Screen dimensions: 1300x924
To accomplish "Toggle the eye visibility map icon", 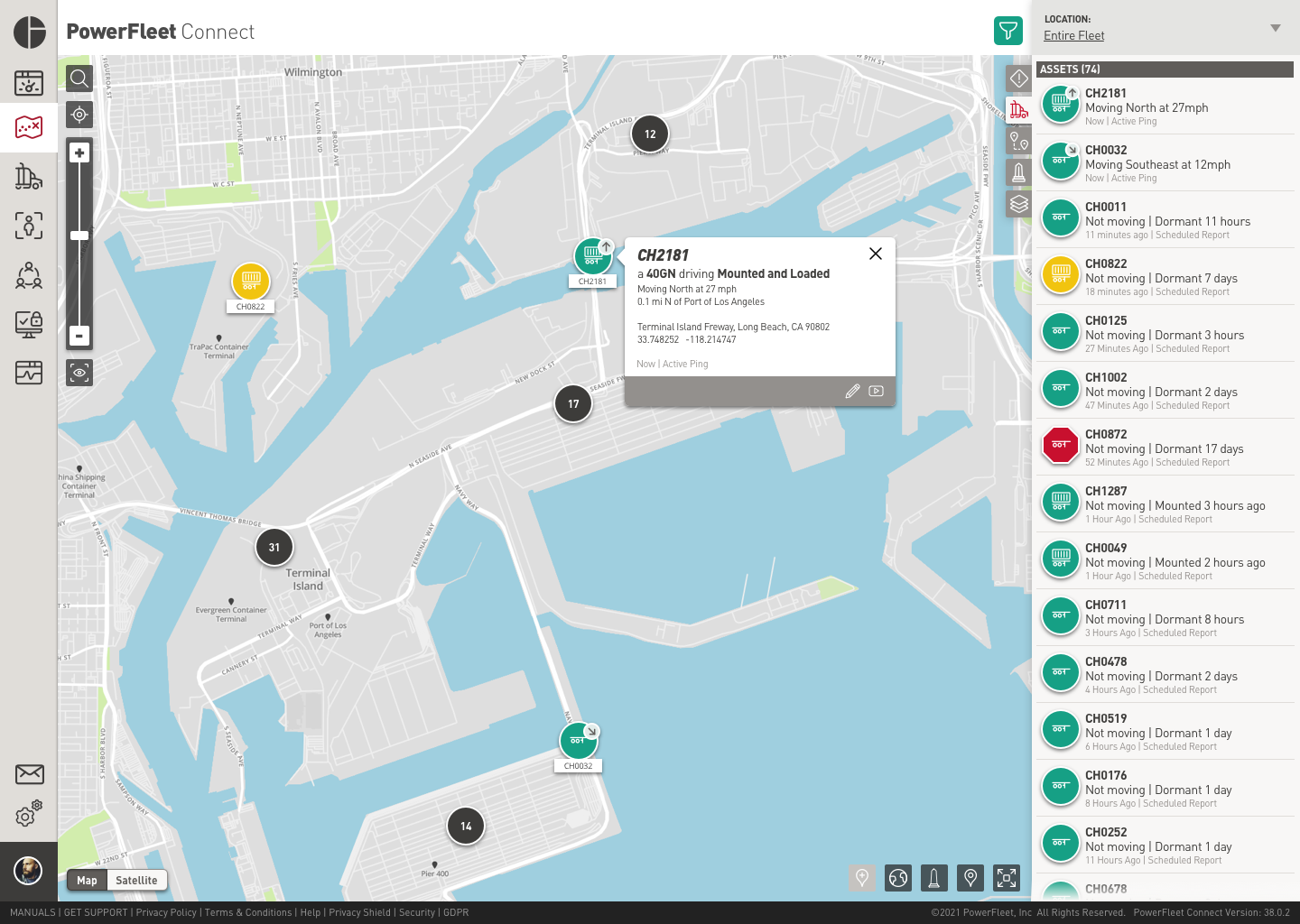I will pos(79,372).
